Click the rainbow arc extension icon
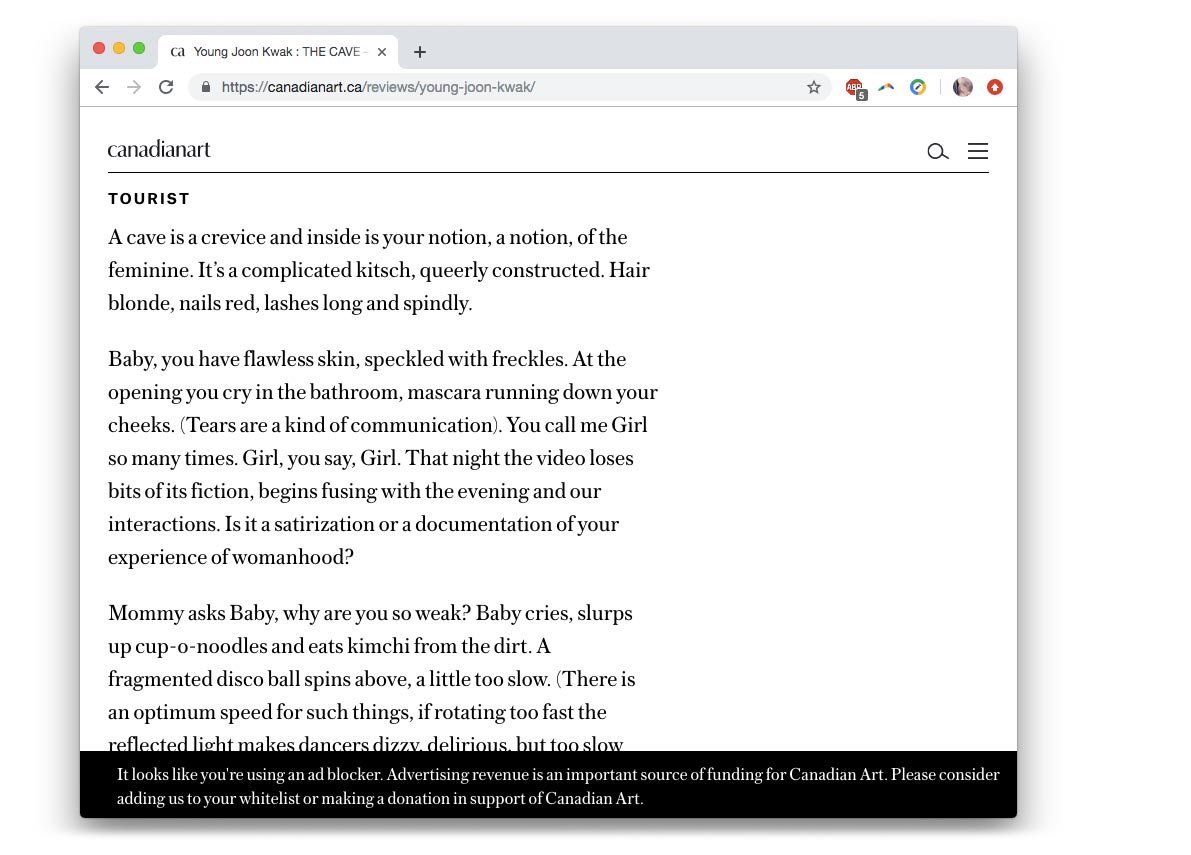This screenshot has width=1191, height=855. [886, 87]
